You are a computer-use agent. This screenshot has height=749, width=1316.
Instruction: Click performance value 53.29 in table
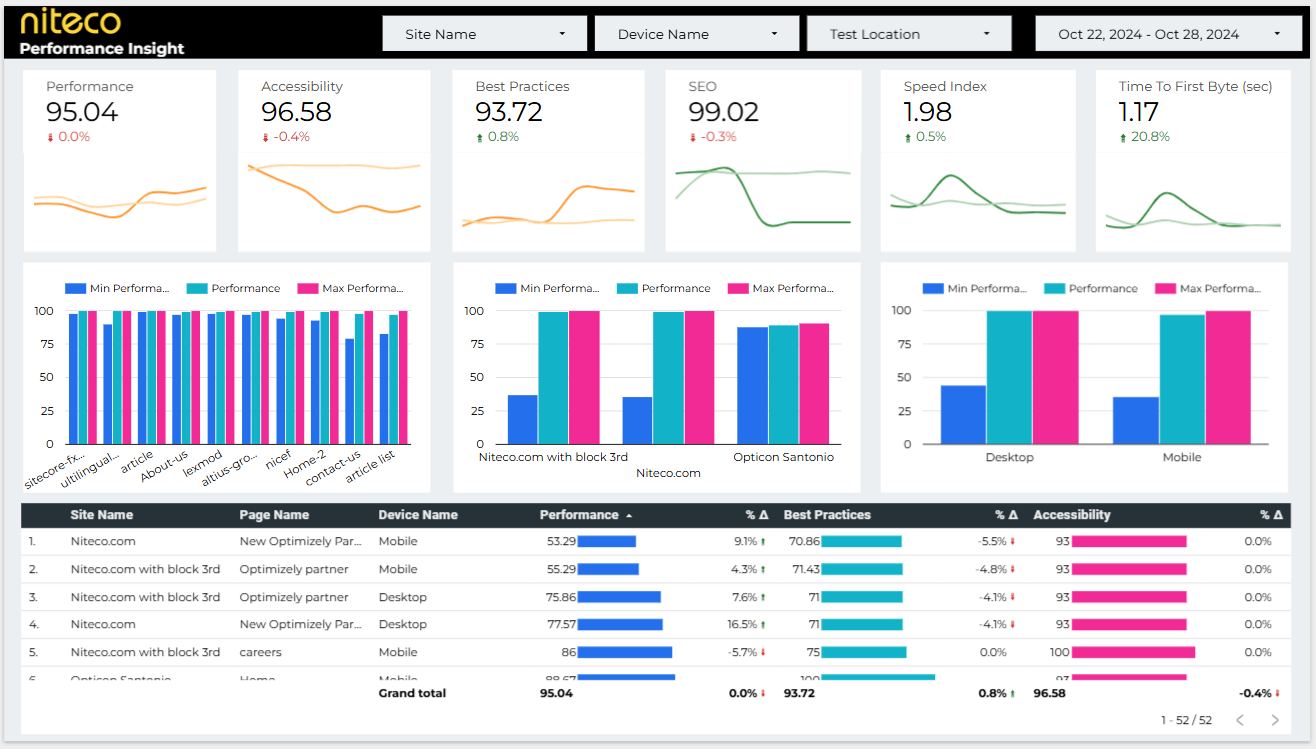(561, 541)
